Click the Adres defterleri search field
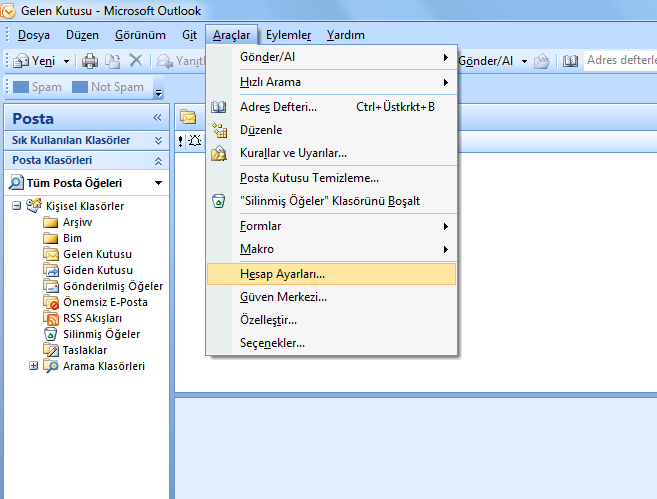The image size is (657, 499). (621, 61)
